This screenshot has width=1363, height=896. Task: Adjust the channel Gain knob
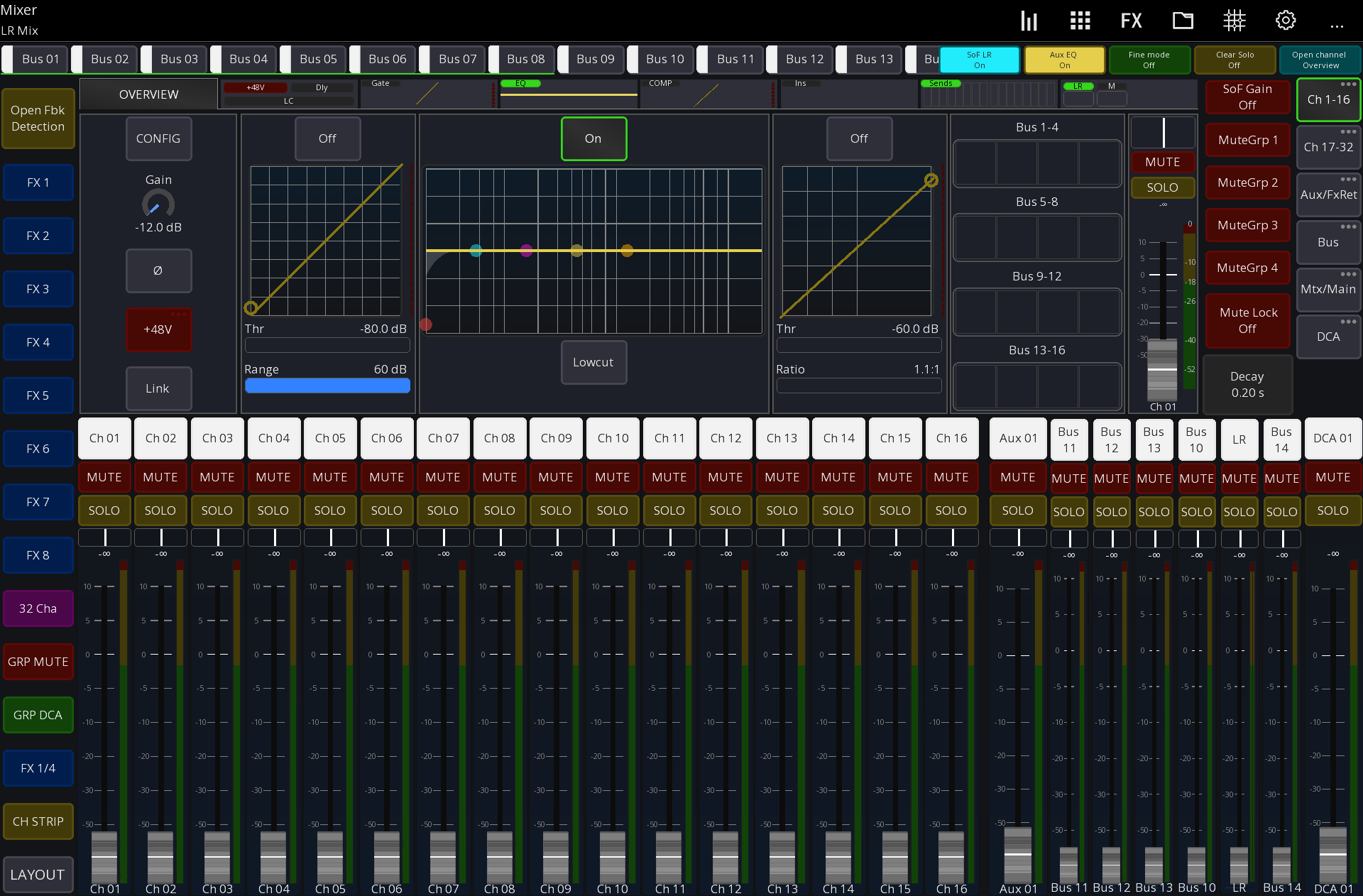tap(158, 204)
